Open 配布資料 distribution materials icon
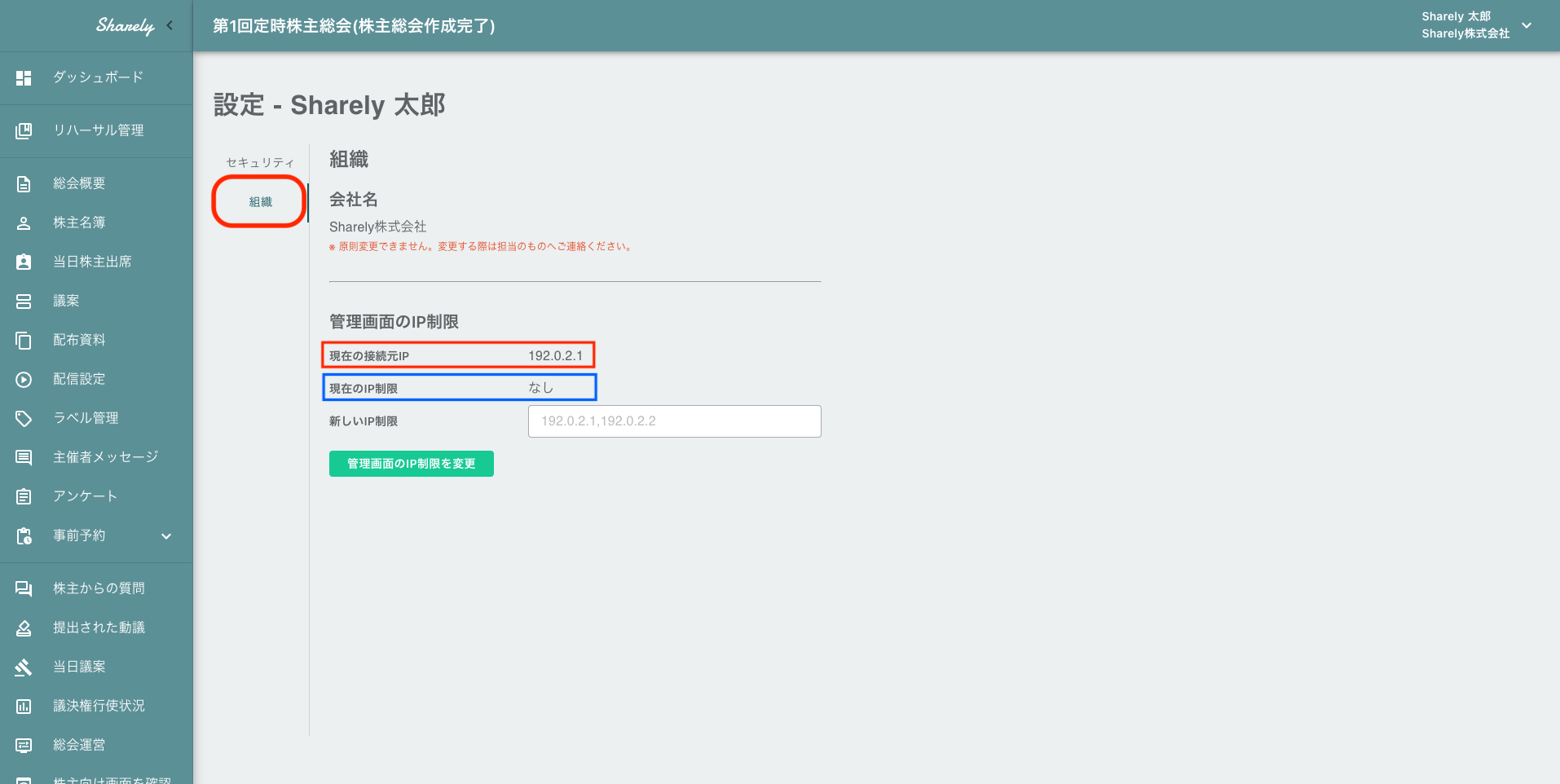Image resolution: width=1560 pixels, height=784 pixels. coord(23,339)
